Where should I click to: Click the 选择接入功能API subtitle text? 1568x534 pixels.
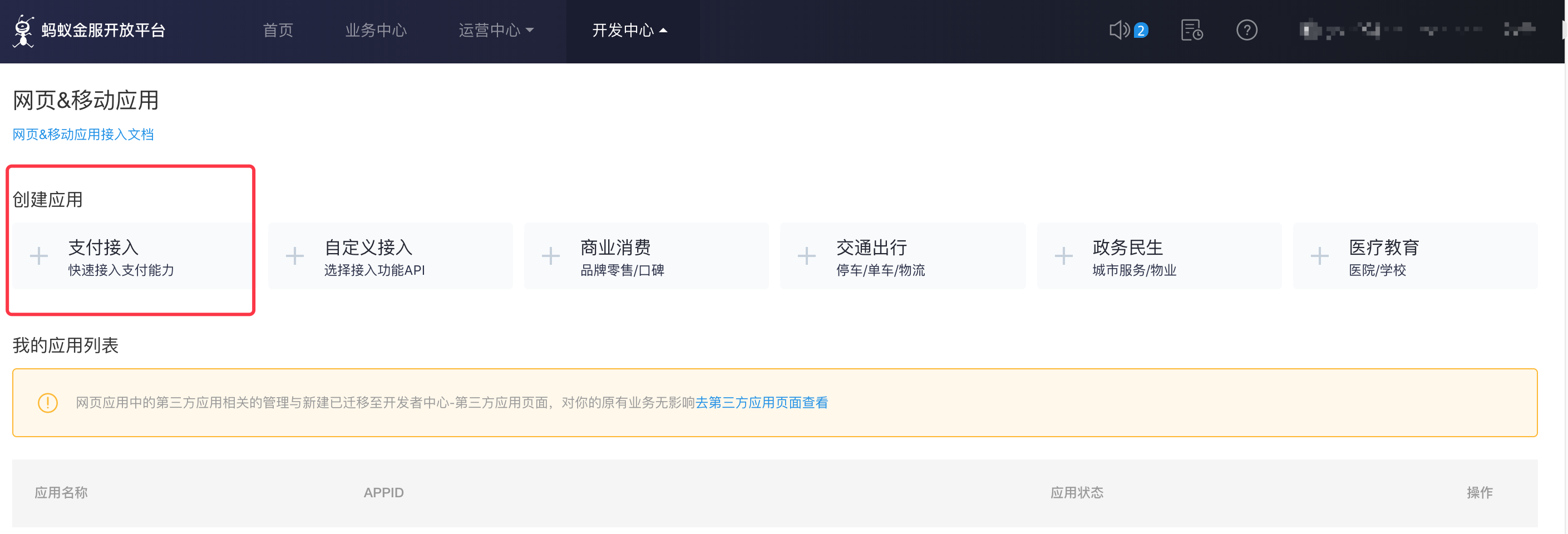pyautogui.click(x=374, y=270)
